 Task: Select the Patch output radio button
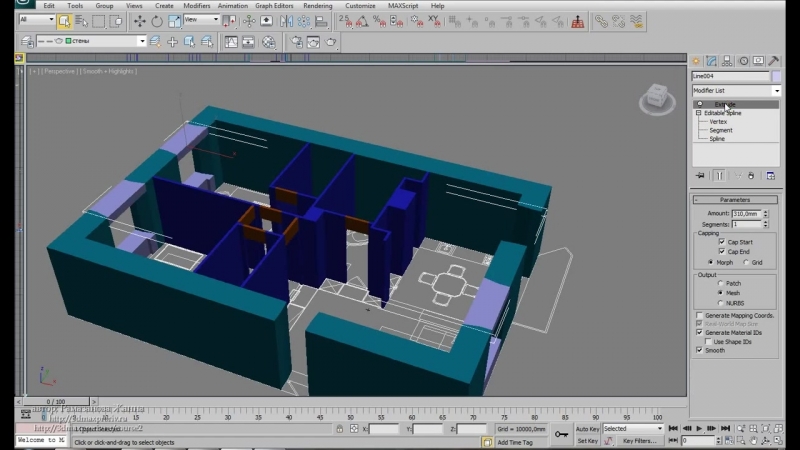[x=722, y=283]
